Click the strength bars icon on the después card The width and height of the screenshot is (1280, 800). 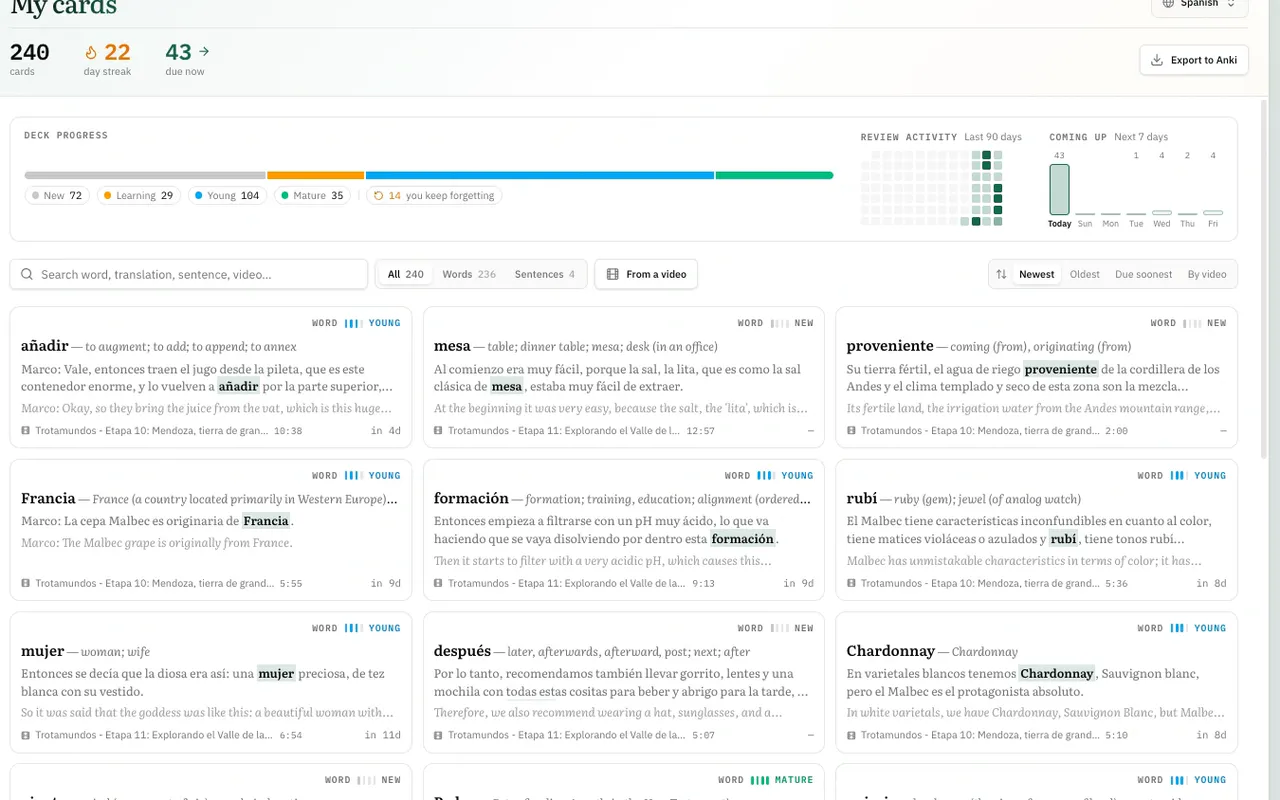click(x=778, y=628)
